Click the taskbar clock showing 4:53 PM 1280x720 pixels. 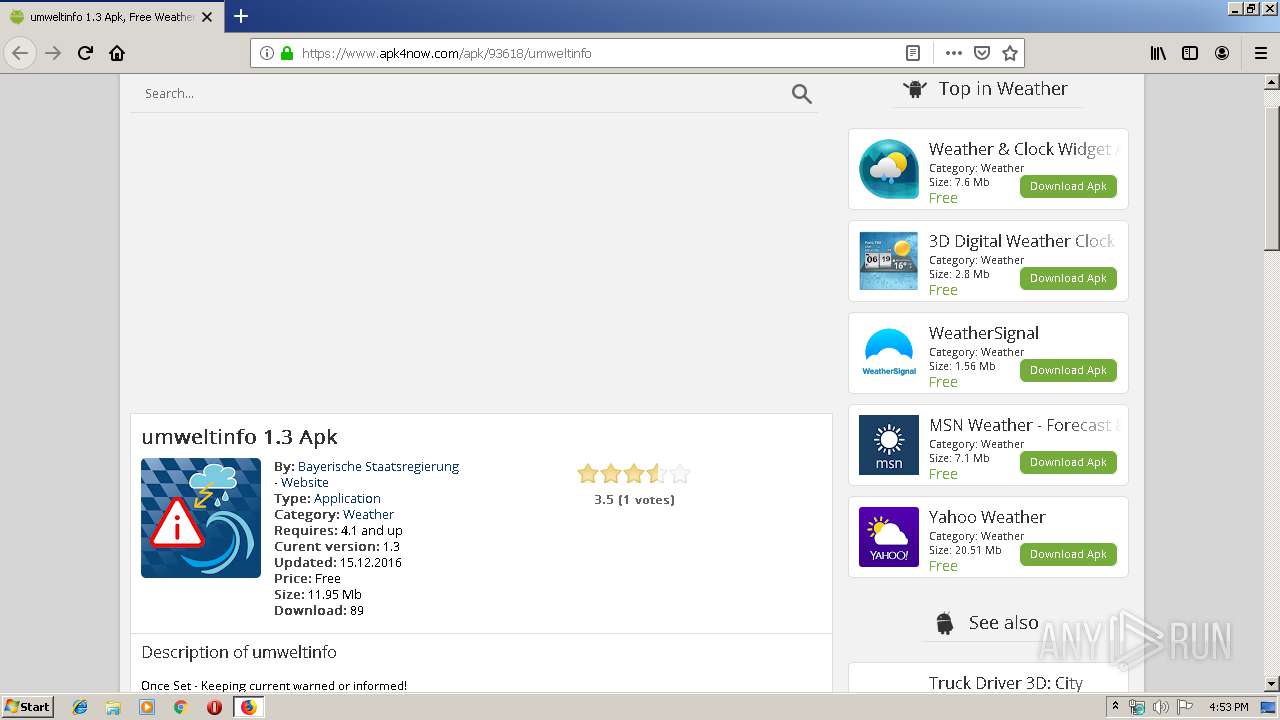click(1228, 707)
